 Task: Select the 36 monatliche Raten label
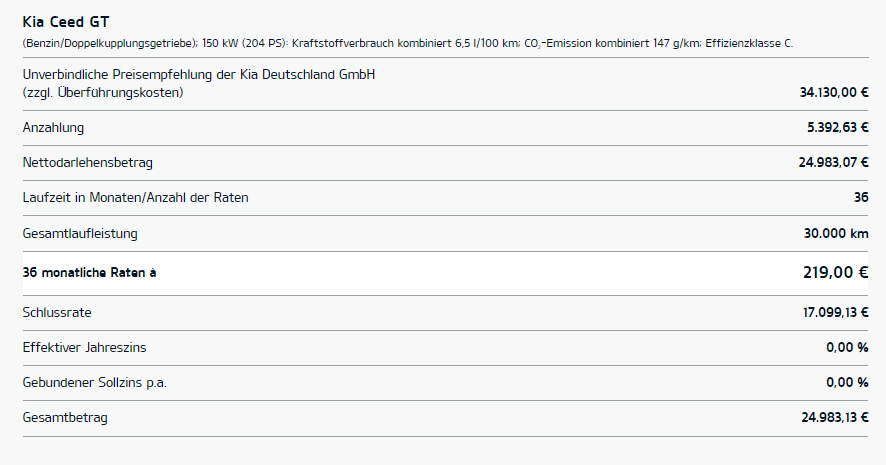pos(89,273)
